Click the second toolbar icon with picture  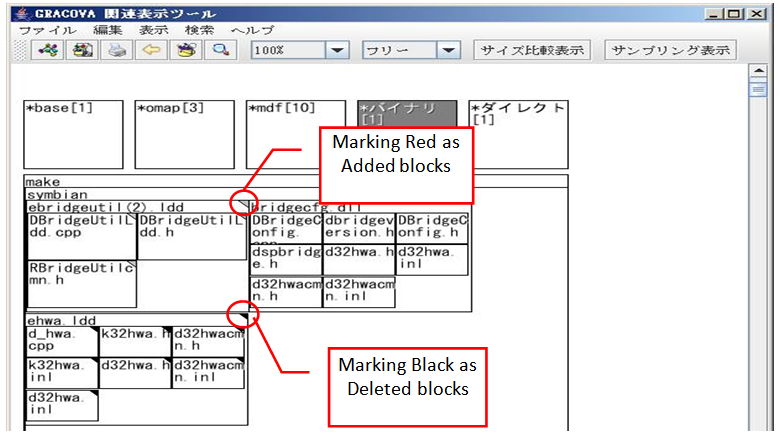84,50
